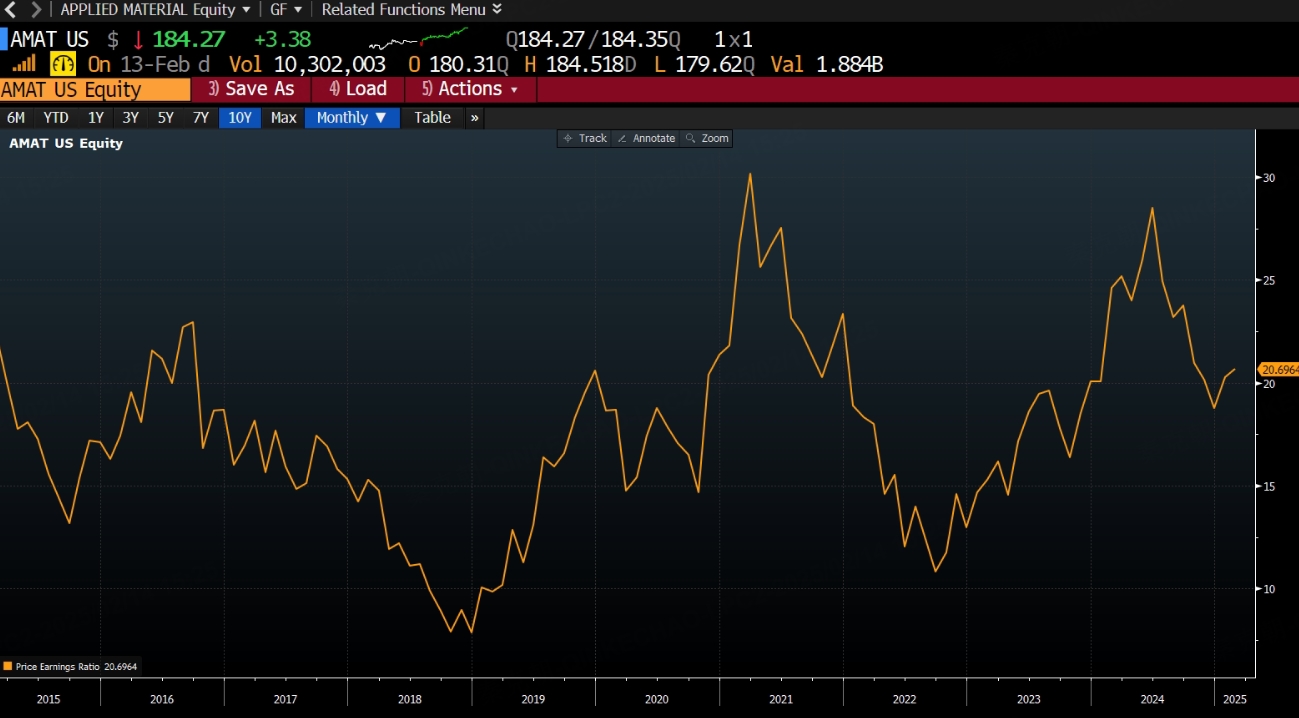Click the Val 1.884B value figure
Image resolution: width=1299 pixels, height=718 pixels.
point(826,64)
